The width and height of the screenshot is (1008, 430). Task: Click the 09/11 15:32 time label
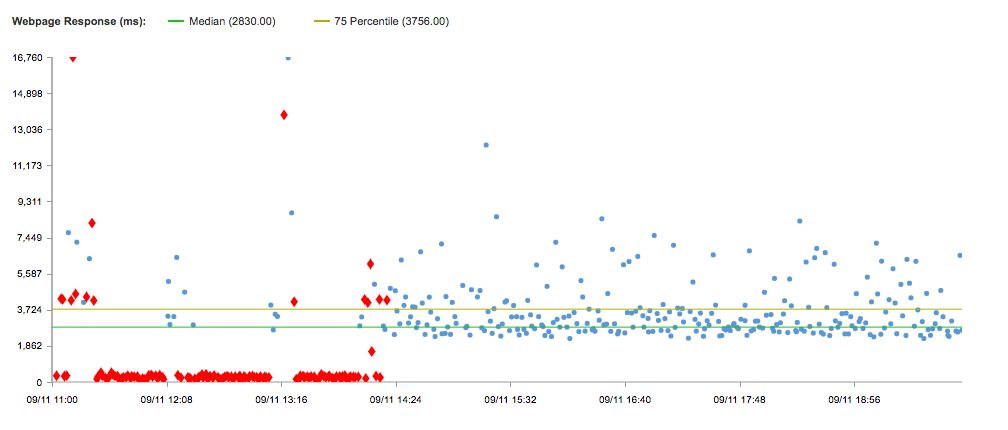pyautogui.click(x=510, y=399)
